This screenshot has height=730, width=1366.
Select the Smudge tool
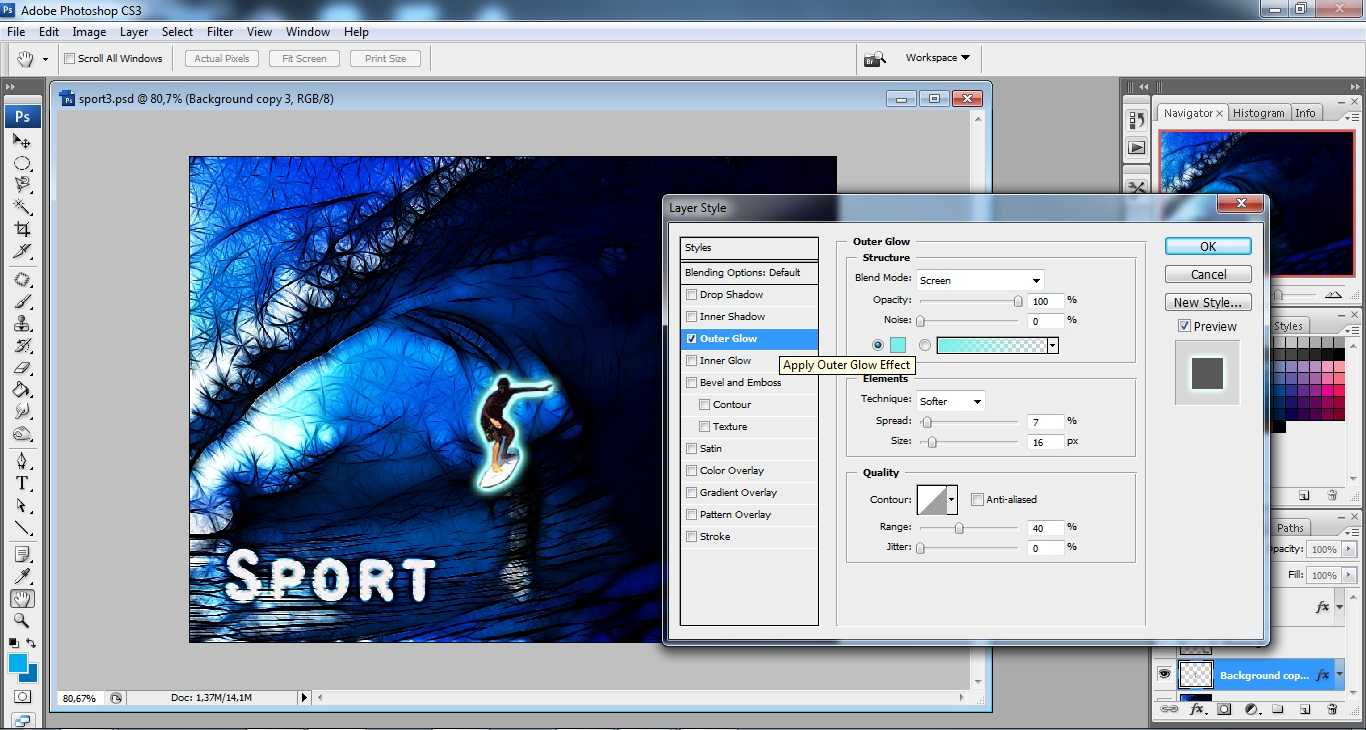point(22,412)
